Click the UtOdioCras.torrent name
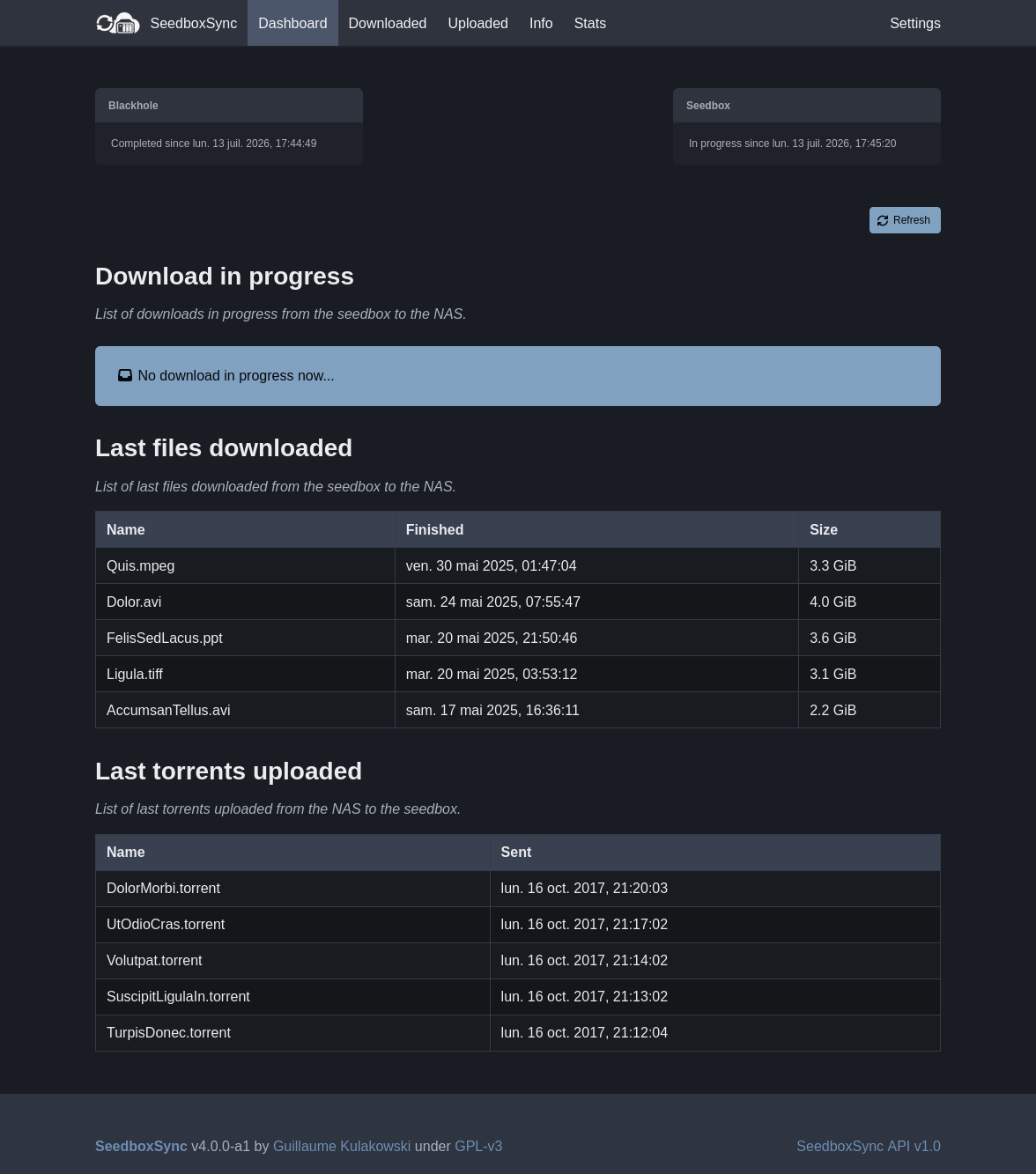1036x1174 pixels. click(166, 924)
